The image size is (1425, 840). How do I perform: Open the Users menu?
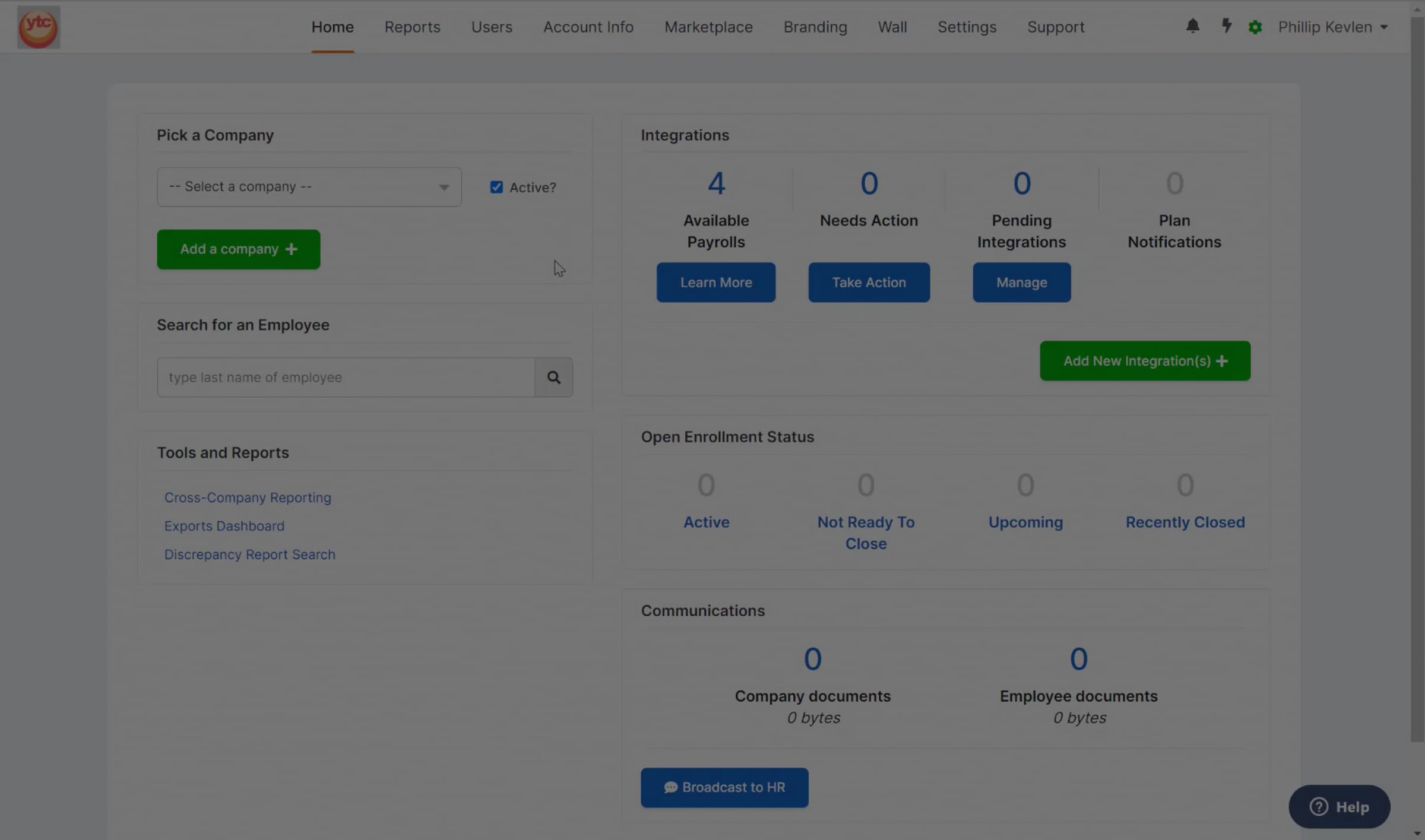click(x=491, y=27)
